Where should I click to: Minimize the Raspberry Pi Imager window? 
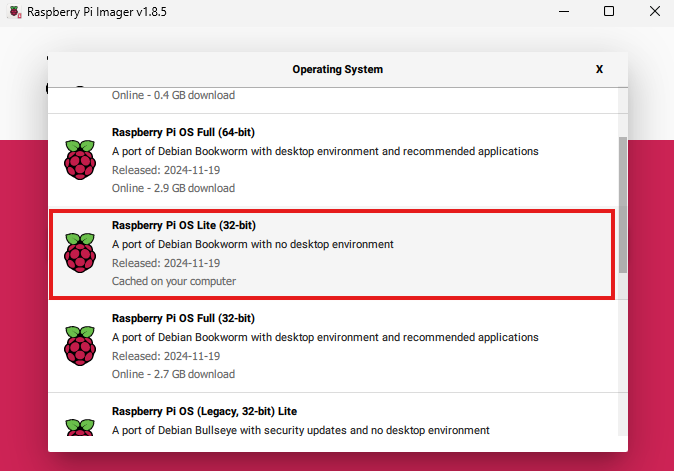561,12
